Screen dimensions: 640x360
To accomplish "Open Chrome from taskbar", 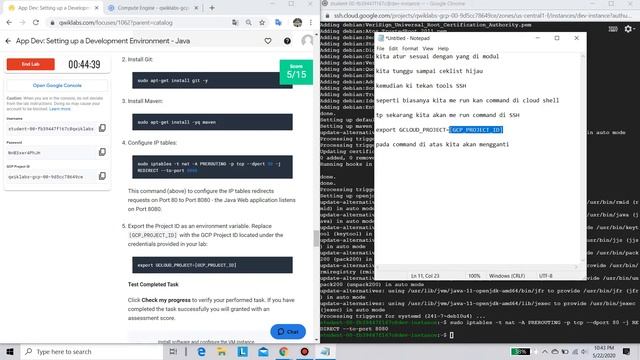I will 284,351.
